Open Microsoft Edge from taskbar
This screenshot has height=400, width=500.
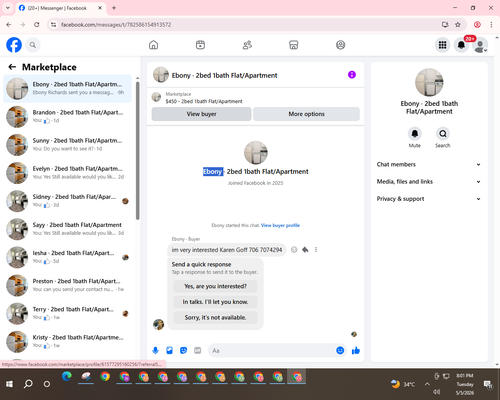point(67,377)
